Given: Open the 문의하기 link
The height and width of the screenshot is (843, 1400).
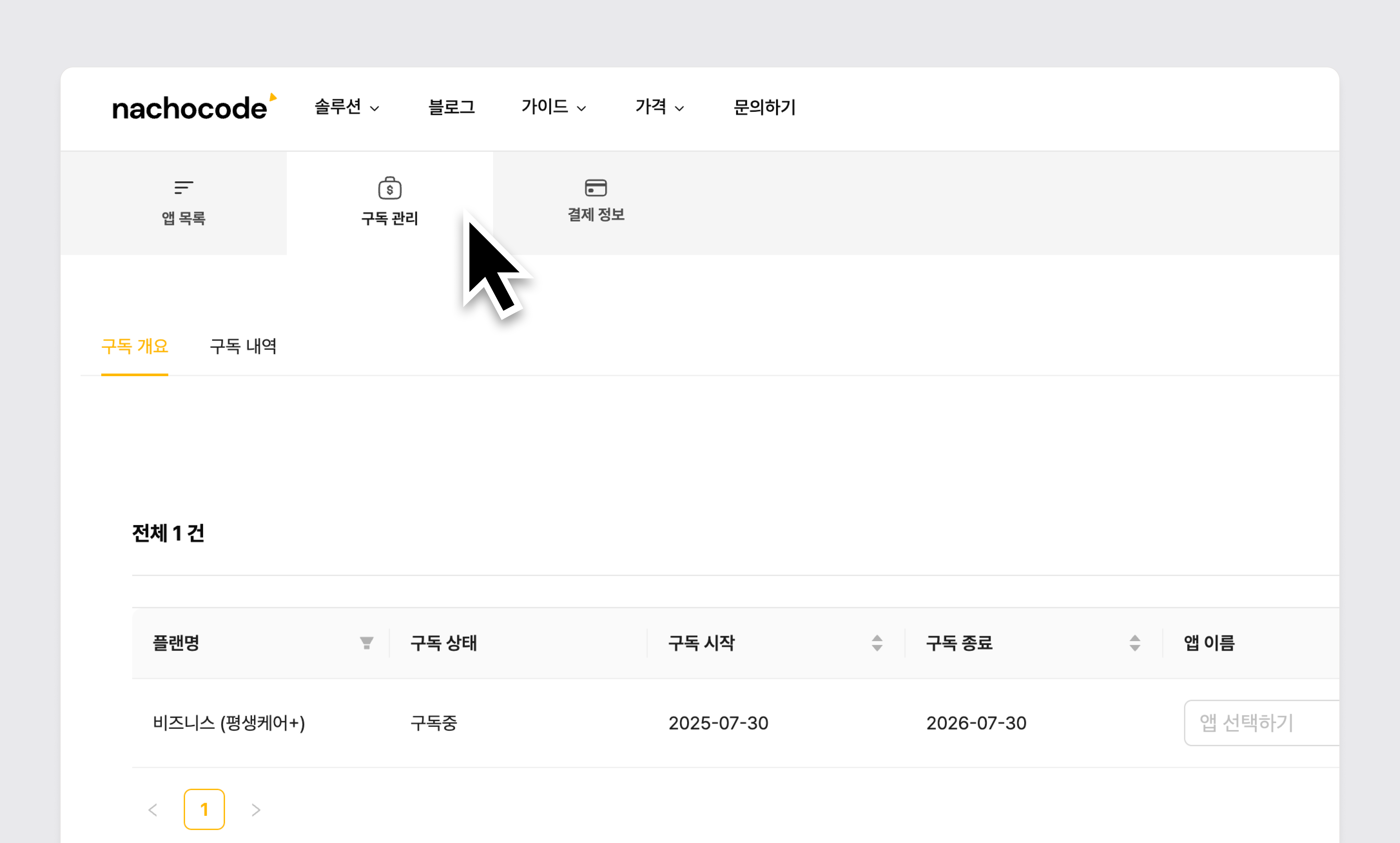Looking at the screenshot, I should click(764, 107).
